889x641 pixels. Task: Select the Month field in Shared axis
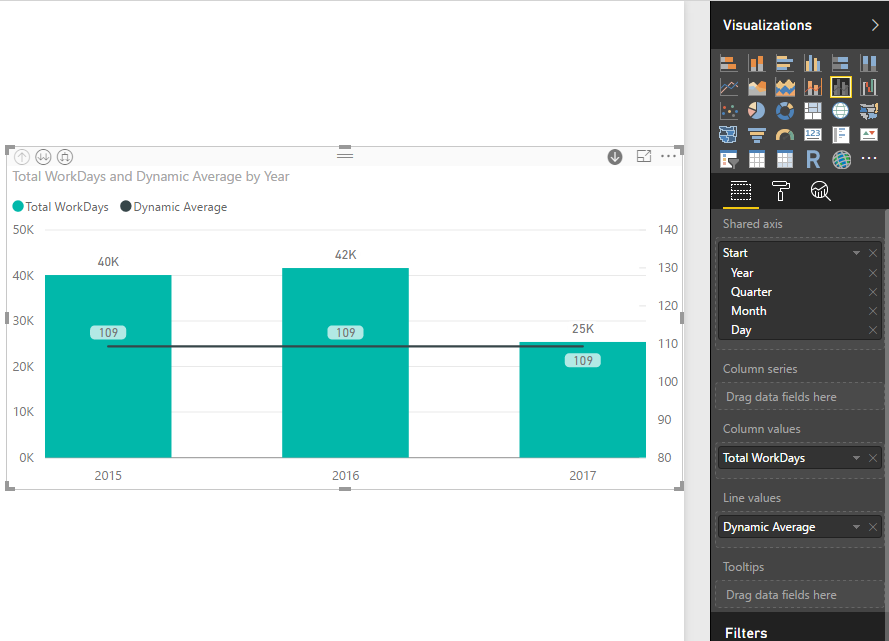click(748, 311)
